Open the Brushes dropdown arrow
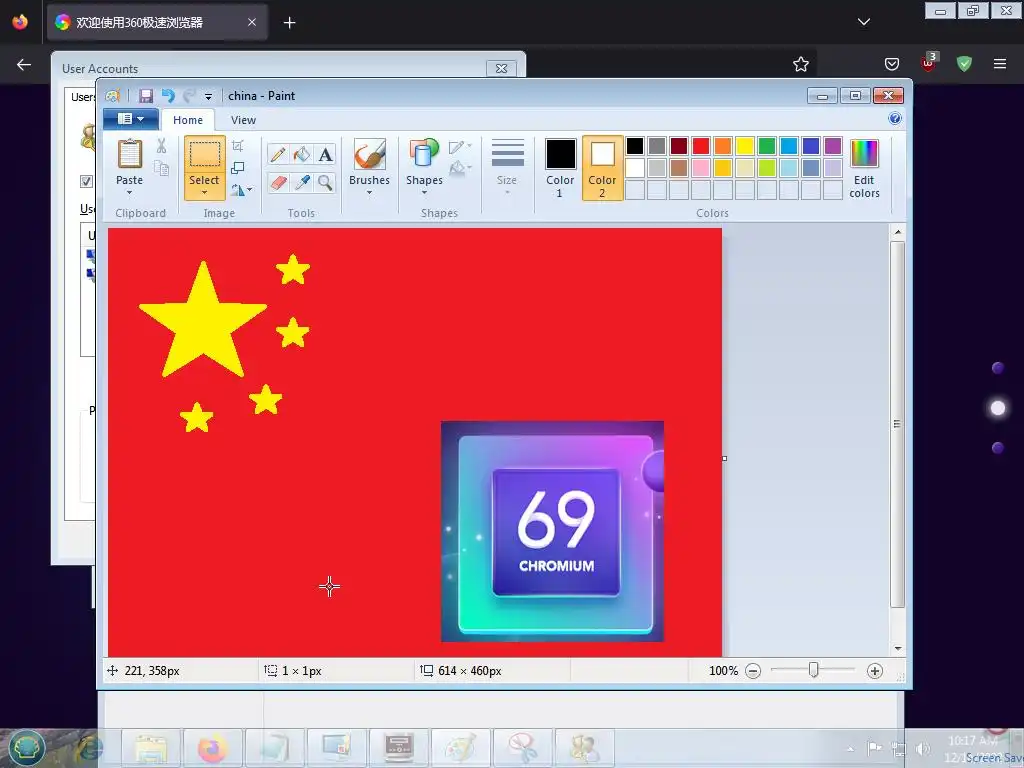The image size is (1024, 768). tap(370, 193)
